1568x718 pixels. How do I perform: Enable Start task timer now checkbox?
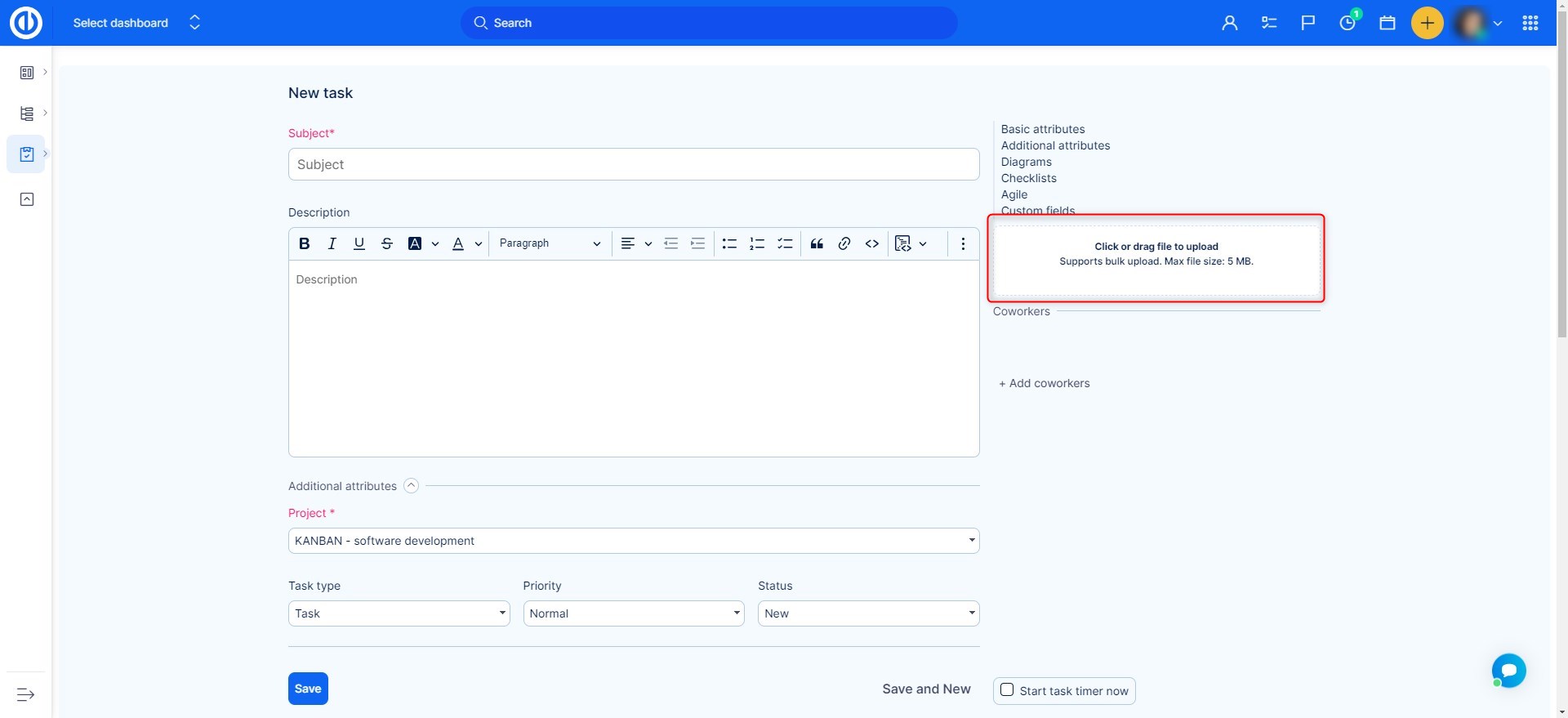(1008, 690)
